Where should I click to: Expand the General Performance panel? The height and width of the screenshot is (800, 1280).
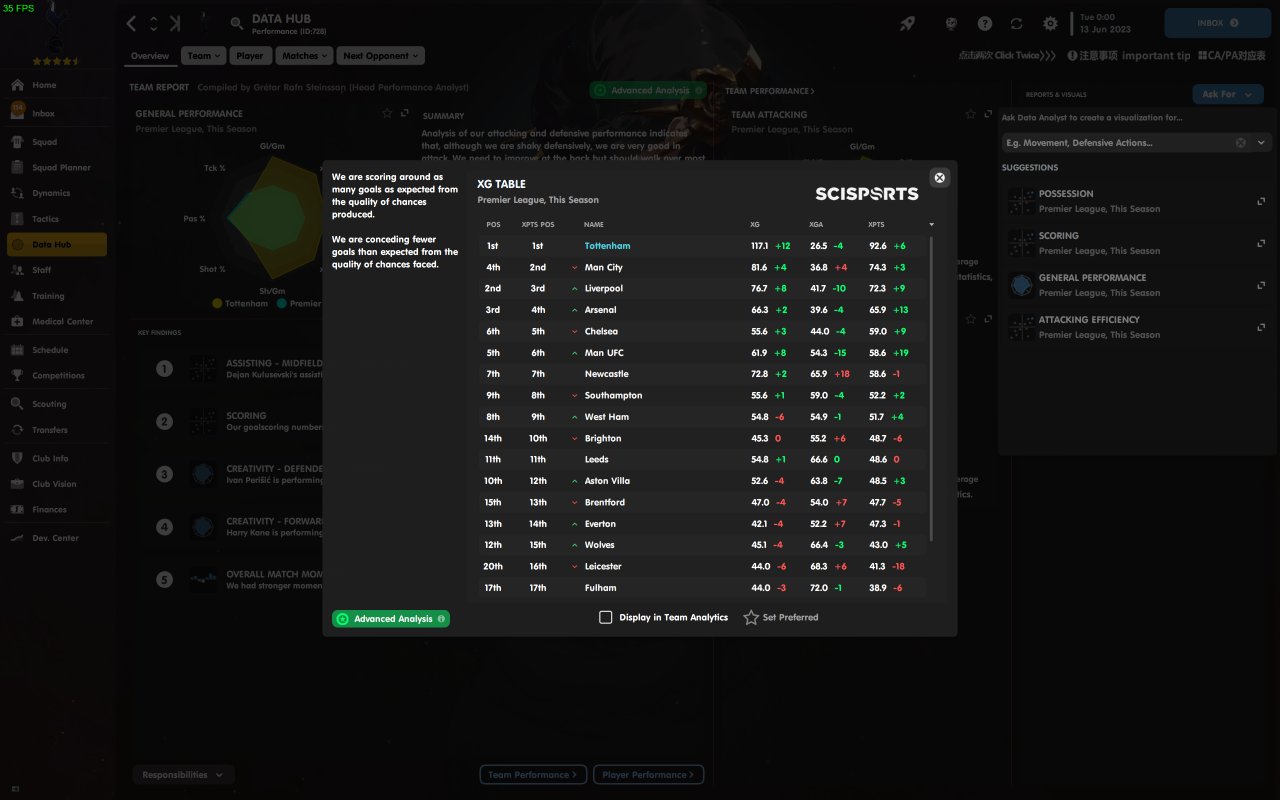(x=405, y=114)
